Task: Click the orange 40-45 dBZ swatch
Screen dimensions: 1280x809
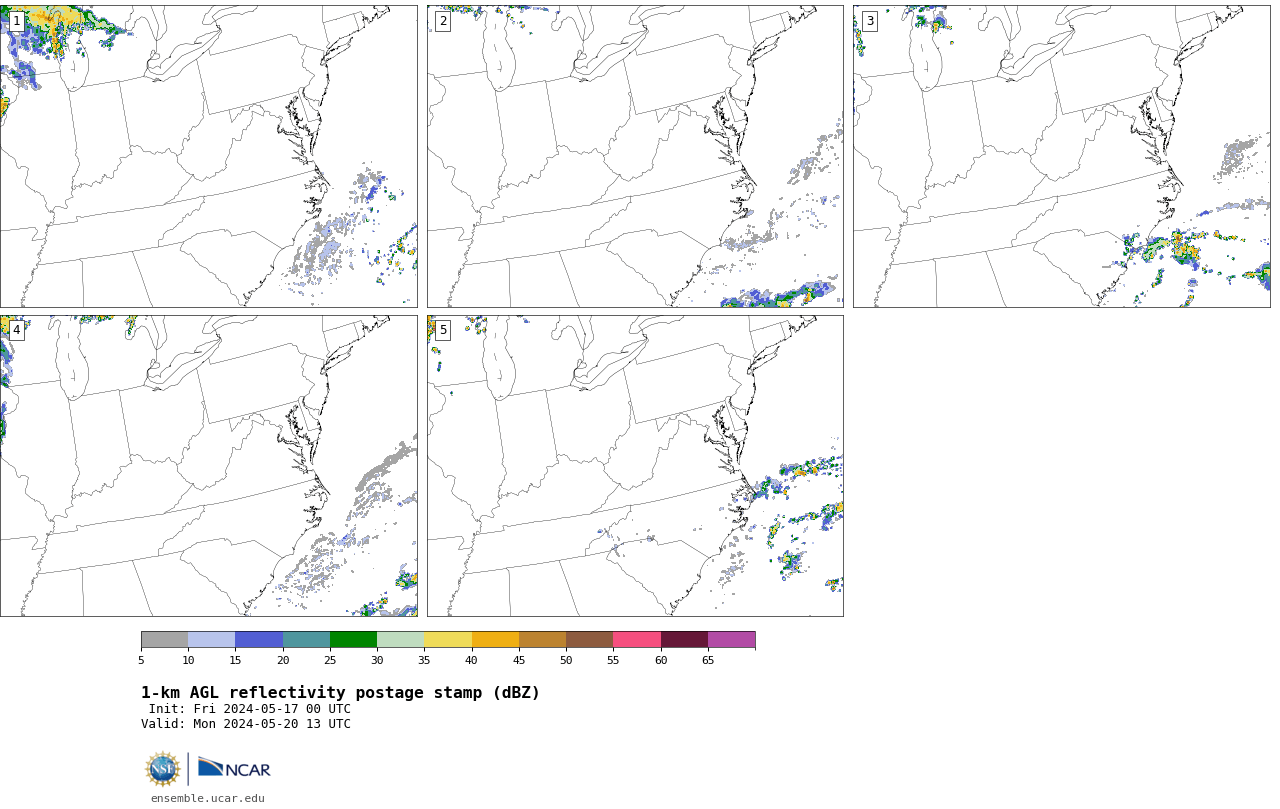Action: [x=495, y=640]
